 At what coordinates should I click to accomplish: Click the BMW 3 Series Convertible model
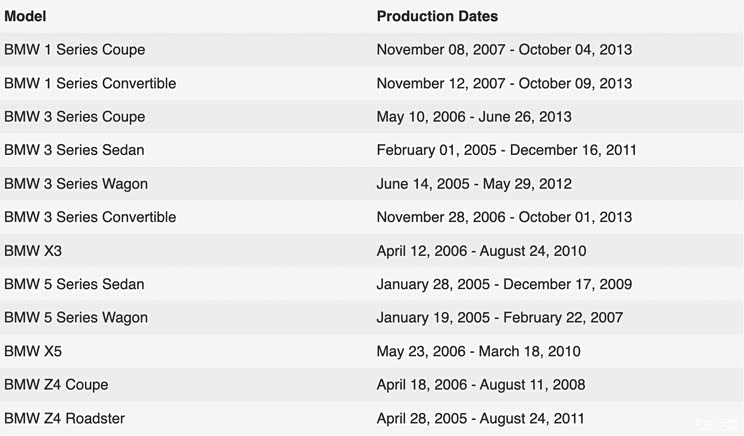coord(90,217)
